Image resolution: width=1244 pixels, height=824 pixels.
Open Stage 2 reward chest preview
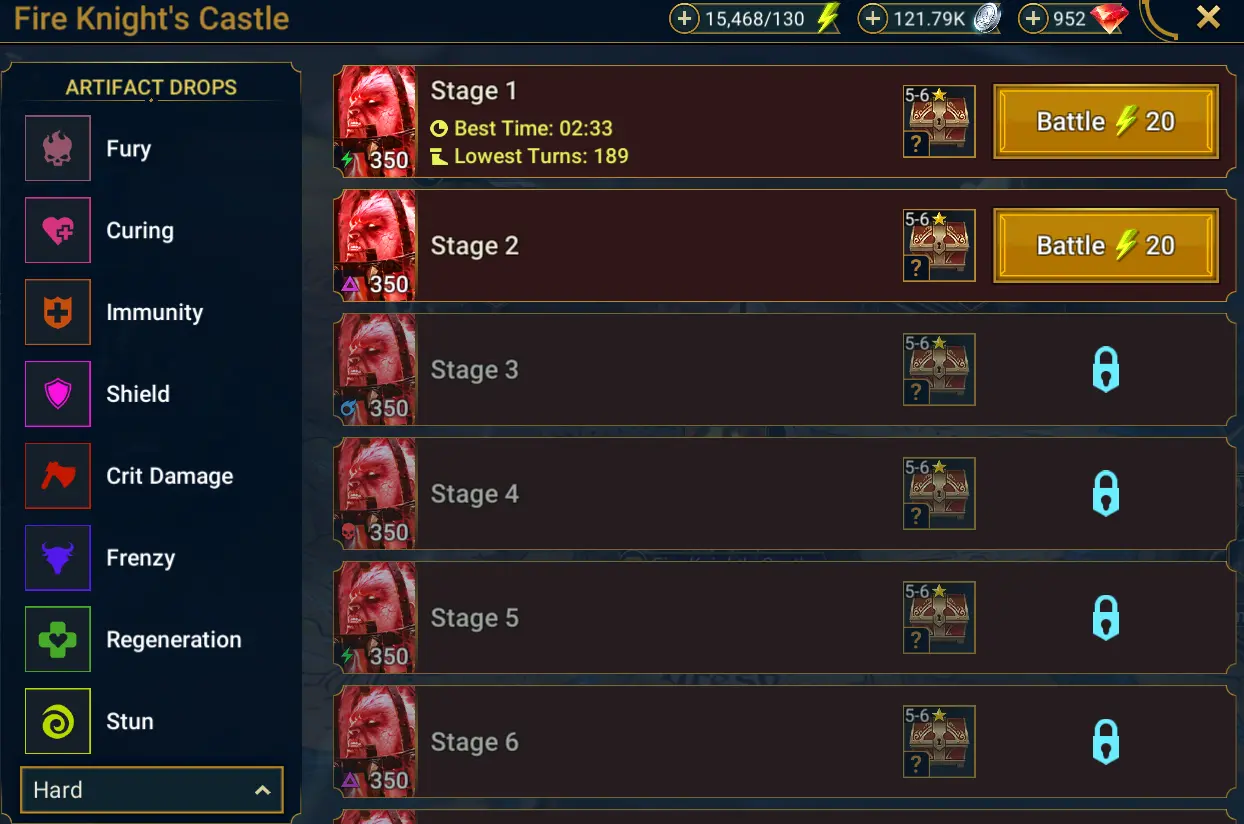click(939, 246)
